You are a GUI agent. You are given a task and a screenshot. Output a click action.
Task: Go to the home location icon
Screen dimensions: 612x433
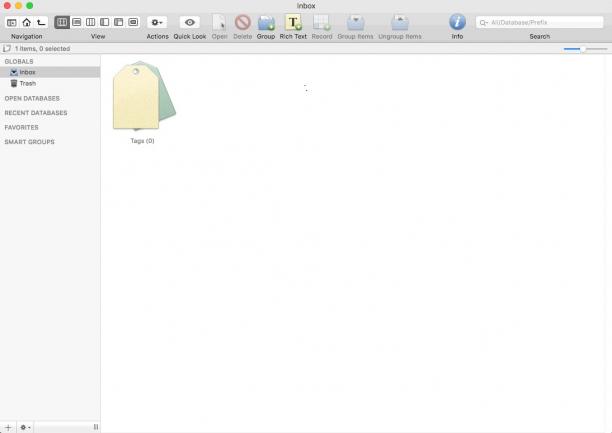pos(27,23)
